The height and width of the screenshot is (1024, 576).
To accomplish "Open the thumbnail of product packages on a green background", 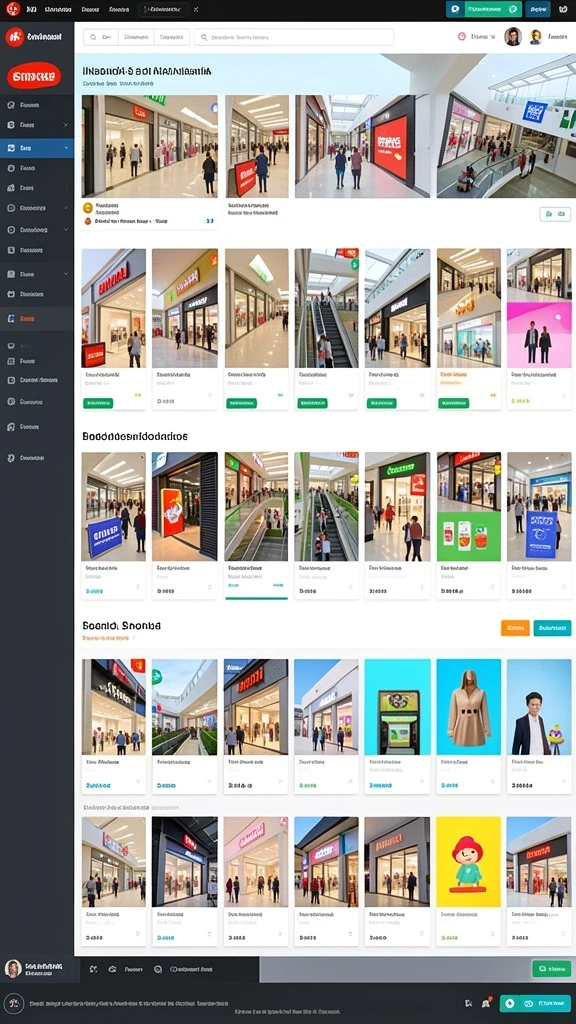I will coord(468,536).
